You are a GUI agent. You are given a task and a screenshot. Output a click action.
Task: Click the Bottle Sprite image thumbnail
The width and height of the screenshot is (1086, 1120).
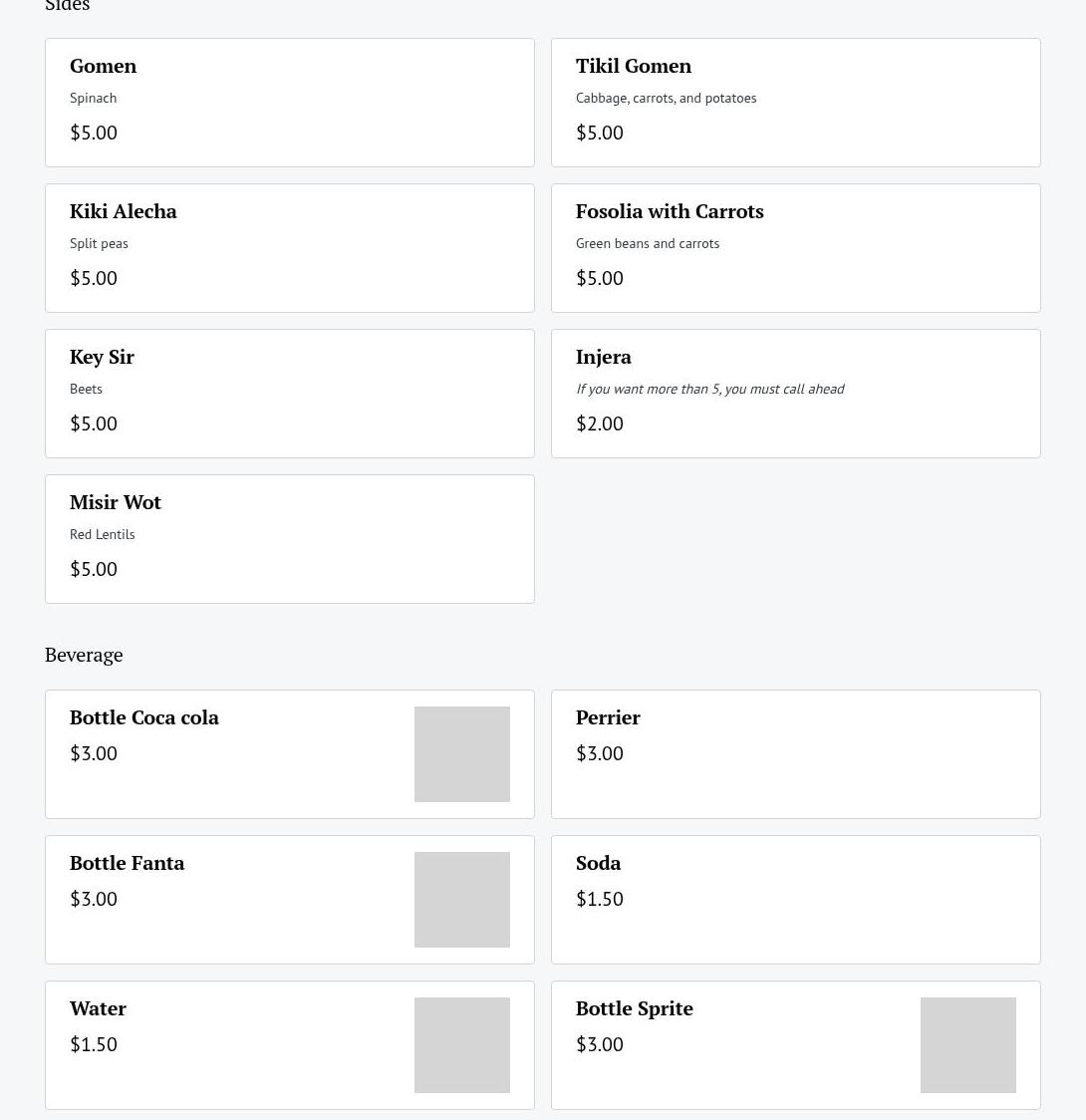pyautogui.click(x=967, y=1045)
